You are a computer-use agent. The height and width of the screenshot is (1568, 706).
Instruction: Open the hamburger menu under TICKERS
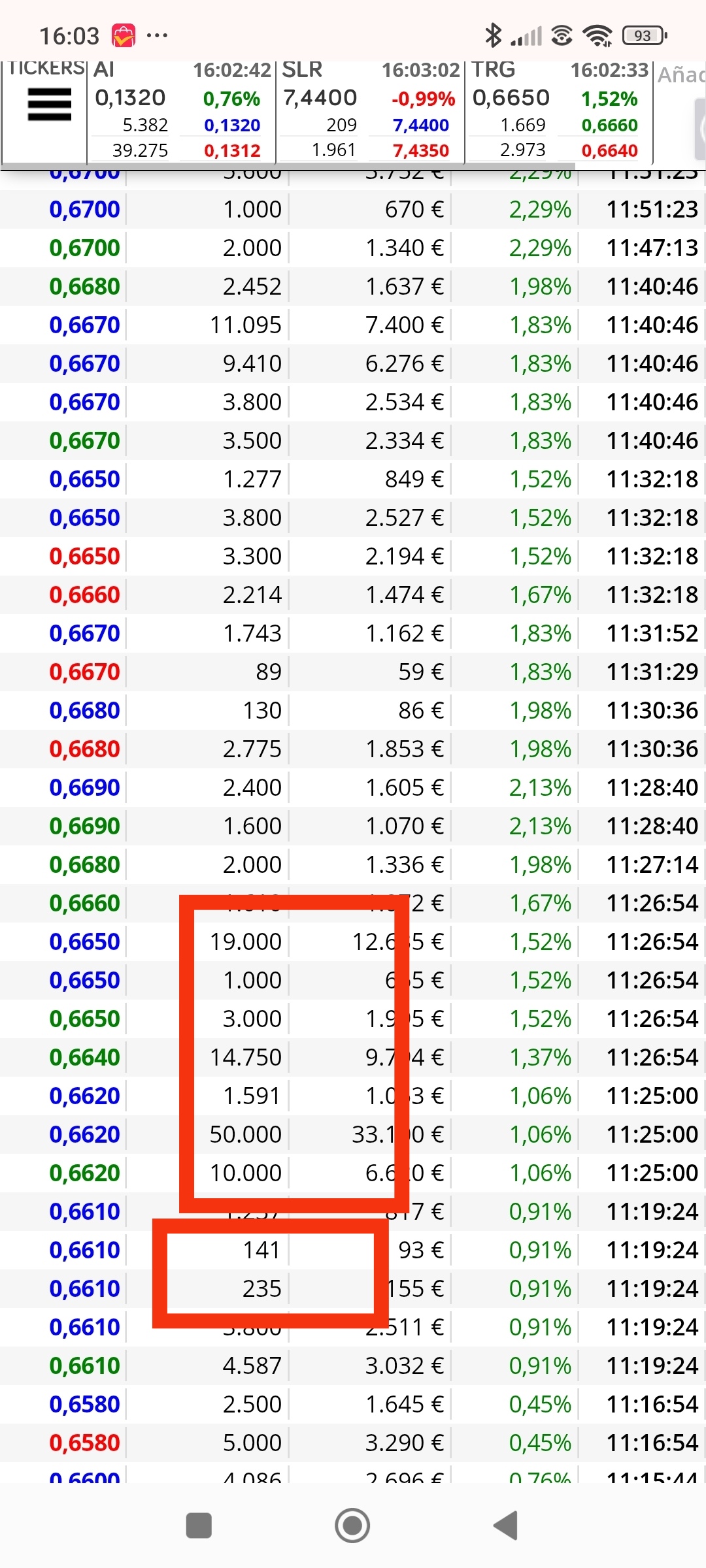tap(49, 105)
